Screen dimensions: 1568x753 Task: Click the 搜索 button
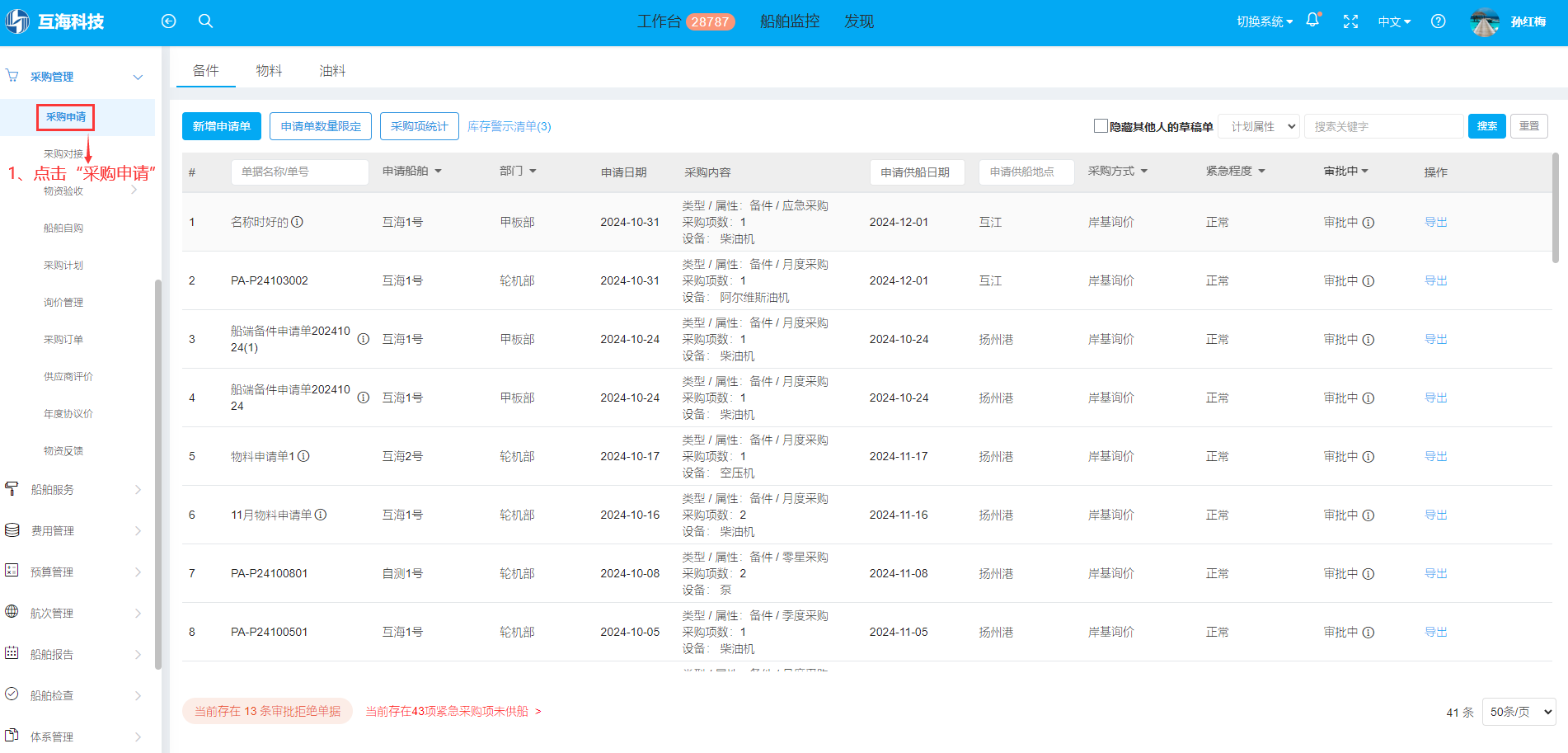1487,126
